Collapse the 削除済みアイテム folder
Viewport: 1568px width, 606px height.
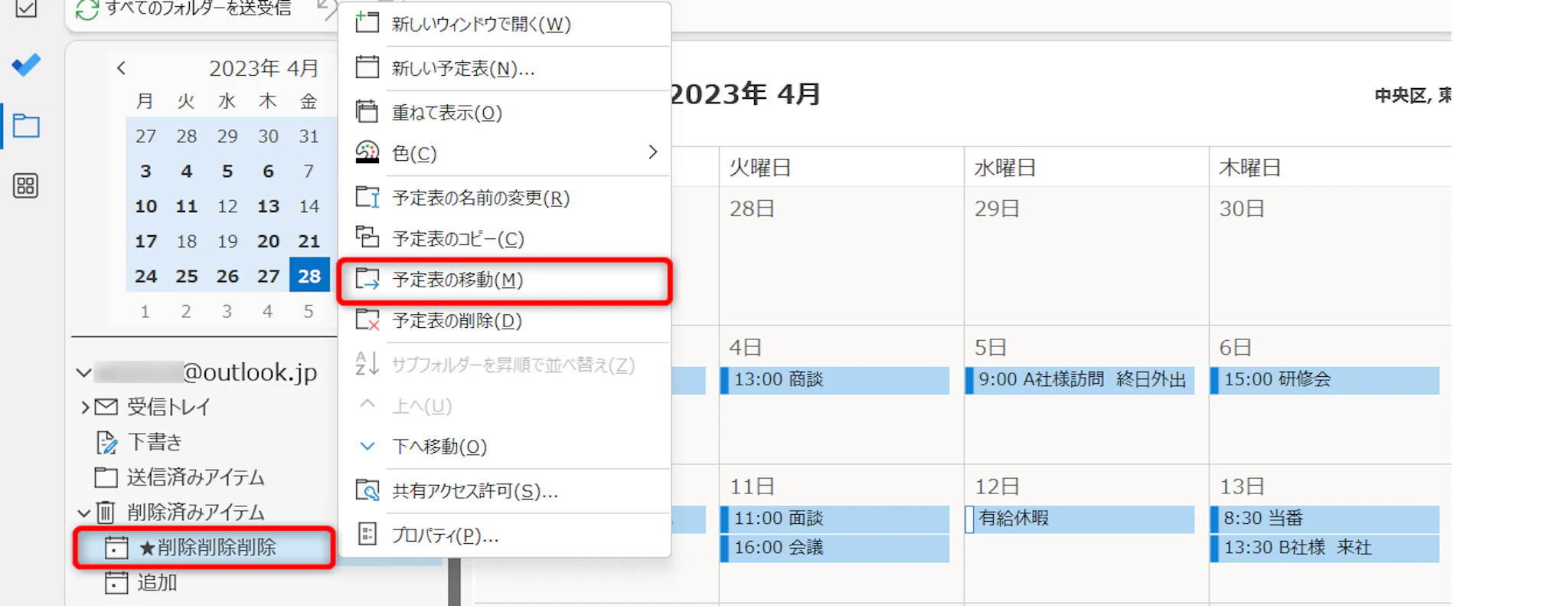83,513
